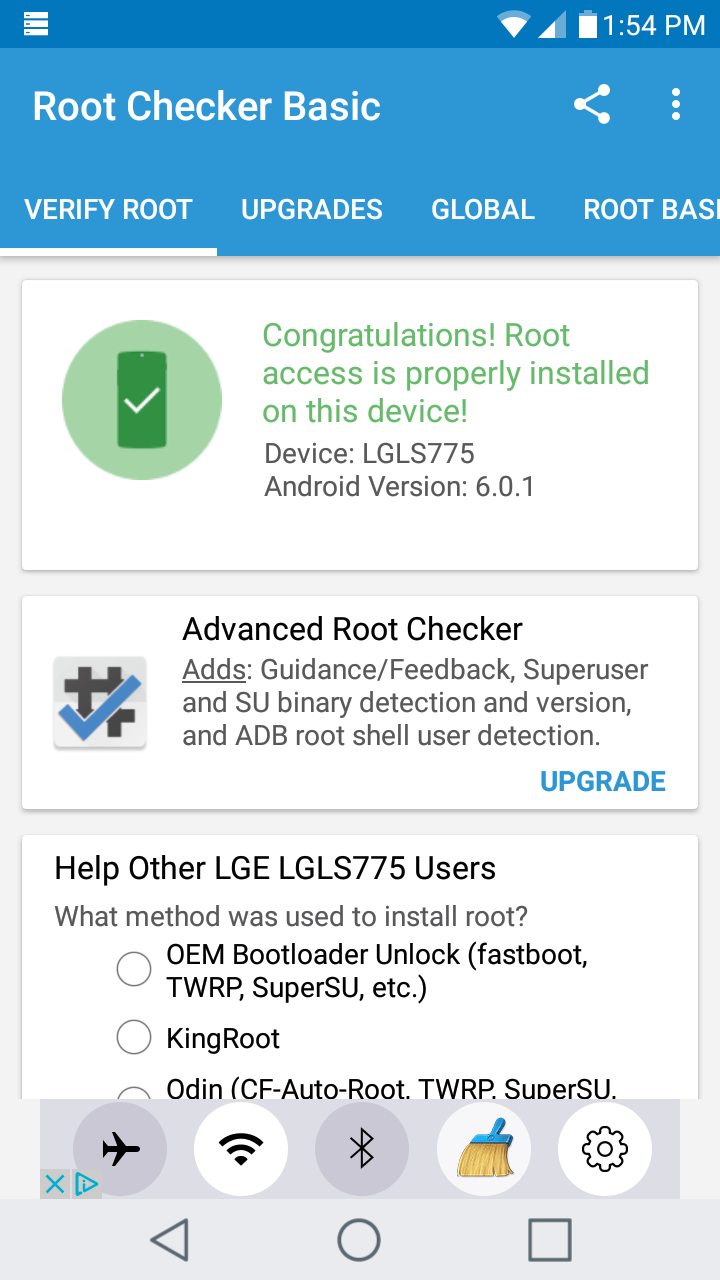
Task: Tap the Wi-Fi icon in ad bar
Action: pos(241,1150)
